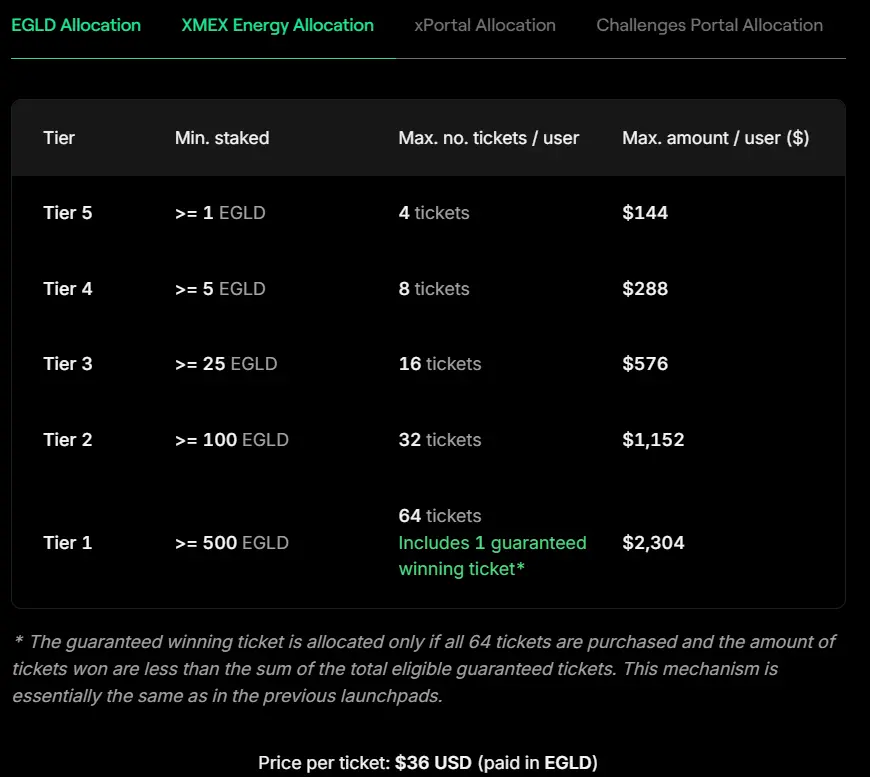Click the Price per ticket $36 USD text
The height and width of the screenshot is (777, 870).
pos(428,763)
